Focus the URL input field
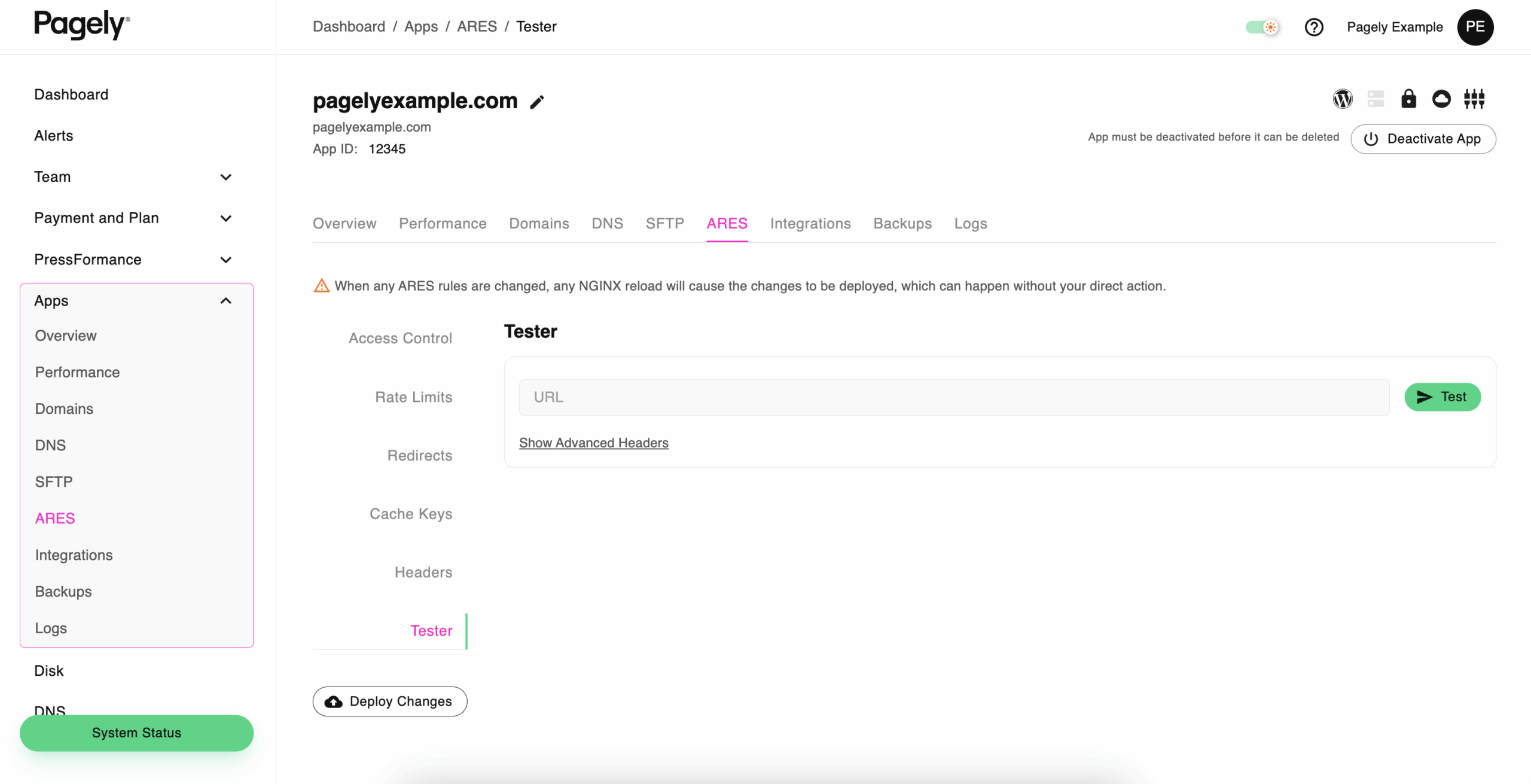This screenshot has width=1531, height=784. pos(954,397)
